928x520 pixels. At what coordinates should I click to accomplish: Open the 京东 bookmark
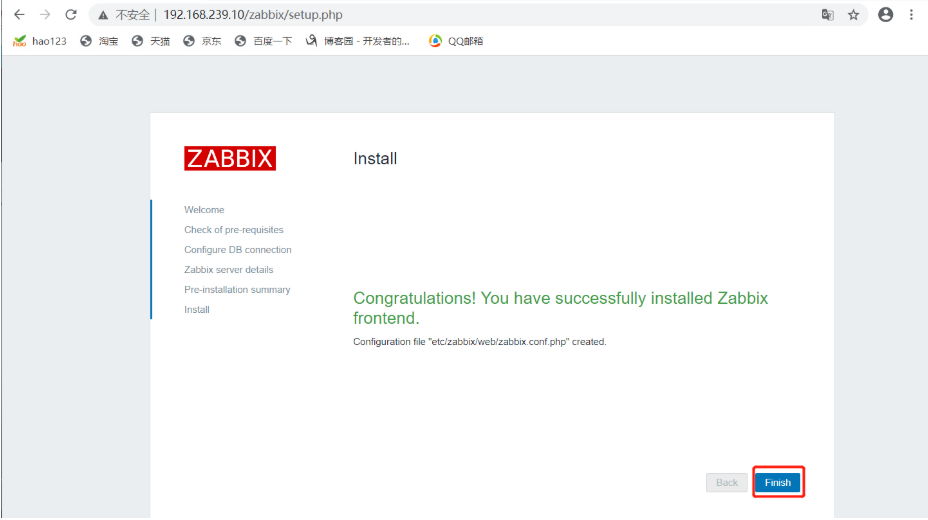pyautogui.click(x=202, y=41)
